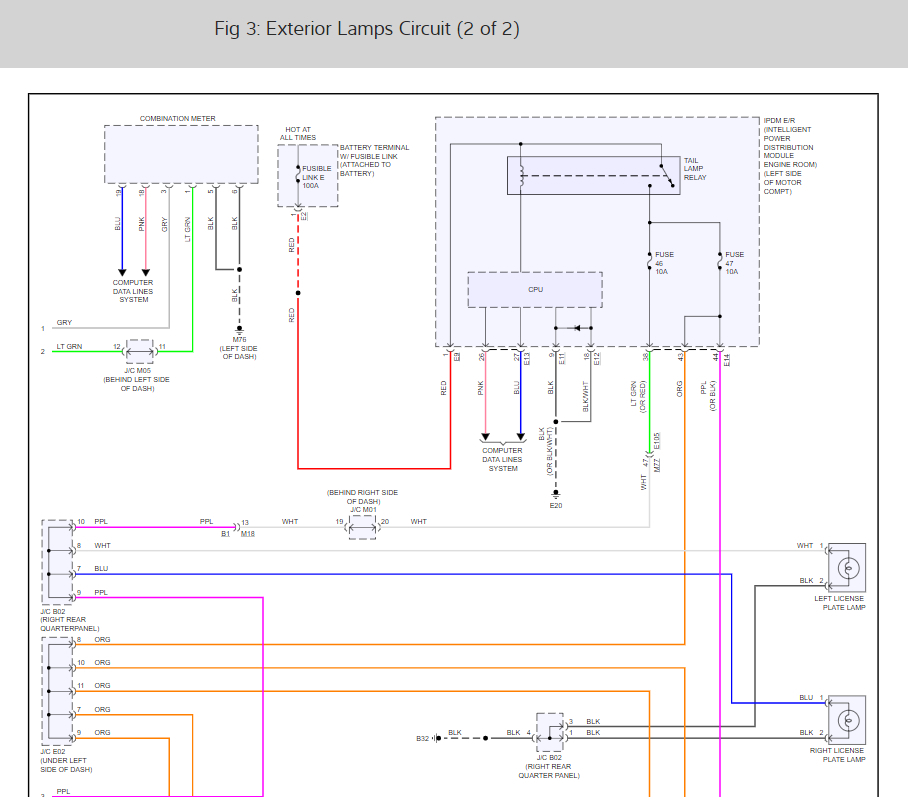This screenshot has height=811, width=908.
Task: Select the LEFT LICENSE PLATE LAMP label
Action: coord(840,603)
